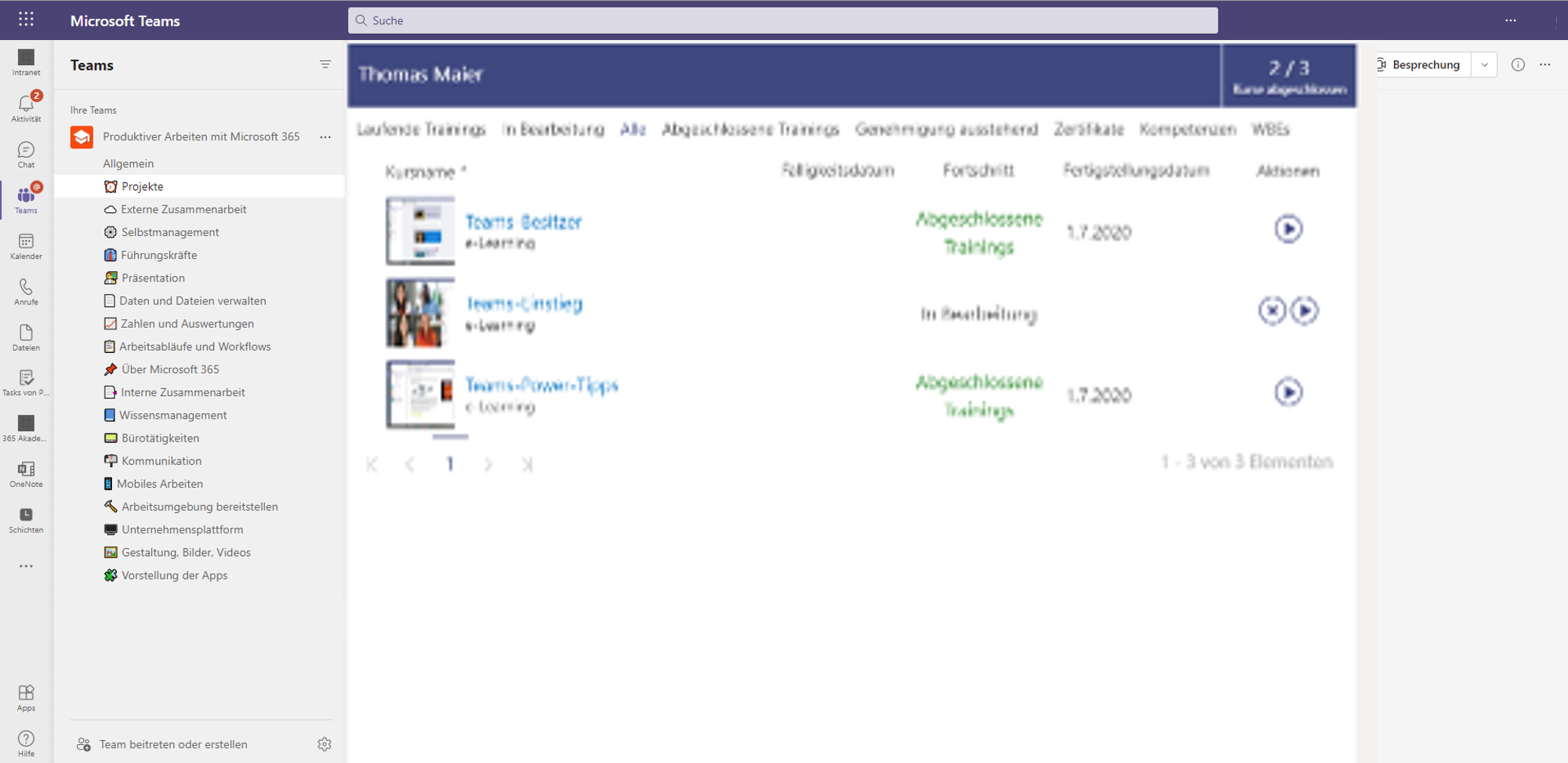Image resolution: width=1568 pixels, height=763 pixels.
Task: Switch to Abgeschlossene Trainings tab
Action: (750, 129)
